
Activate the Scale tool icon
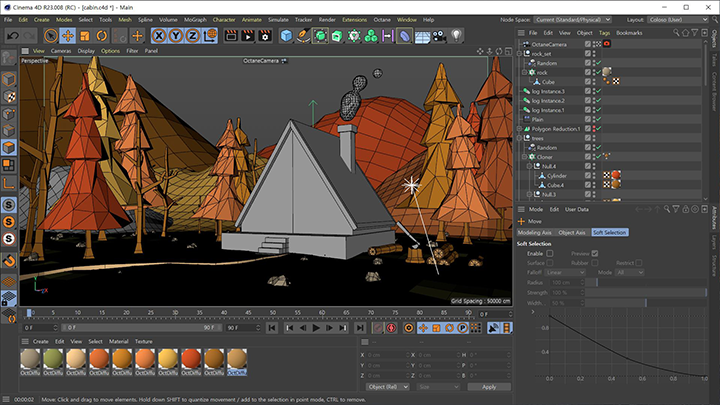point(85,35)
